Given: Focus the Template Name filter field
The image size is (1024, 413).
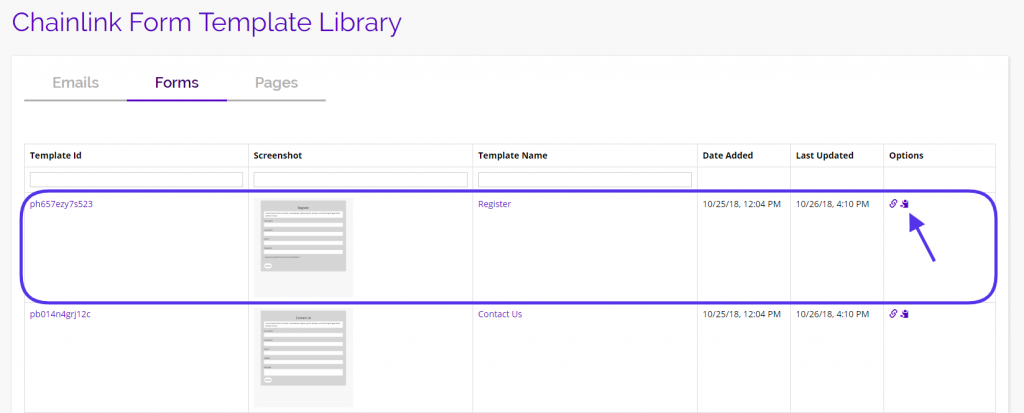Looking at the screenshot, I should point(585,179).
